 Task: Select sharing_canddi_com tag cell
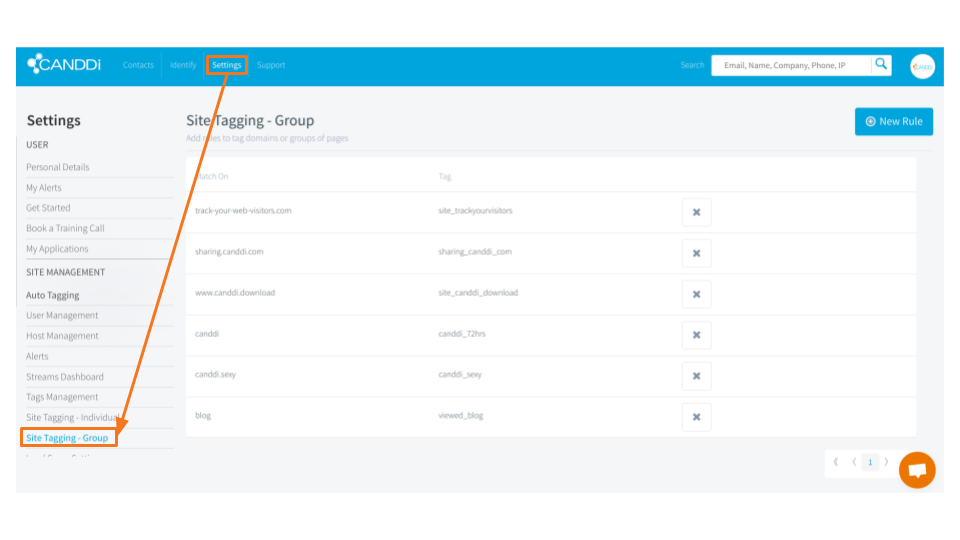pos(474,252)
